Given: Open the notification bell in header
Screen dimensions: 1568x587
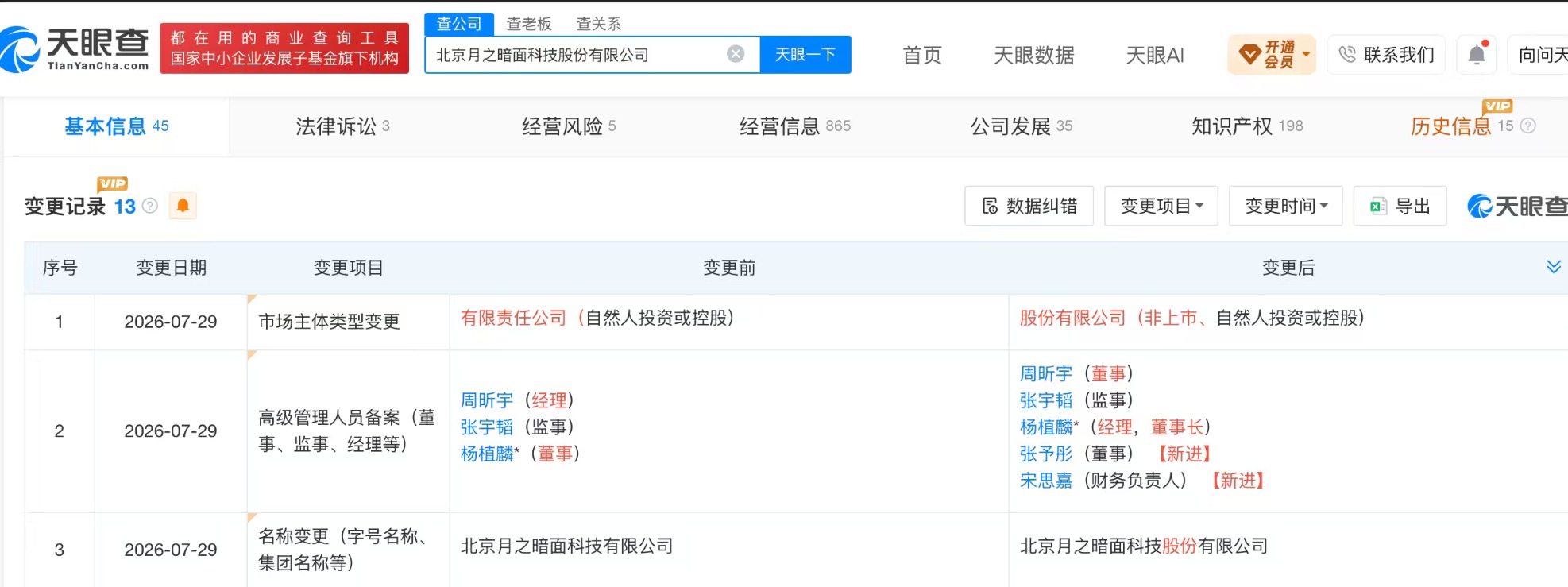Looking at the screenshot, I should (1477, 55).
